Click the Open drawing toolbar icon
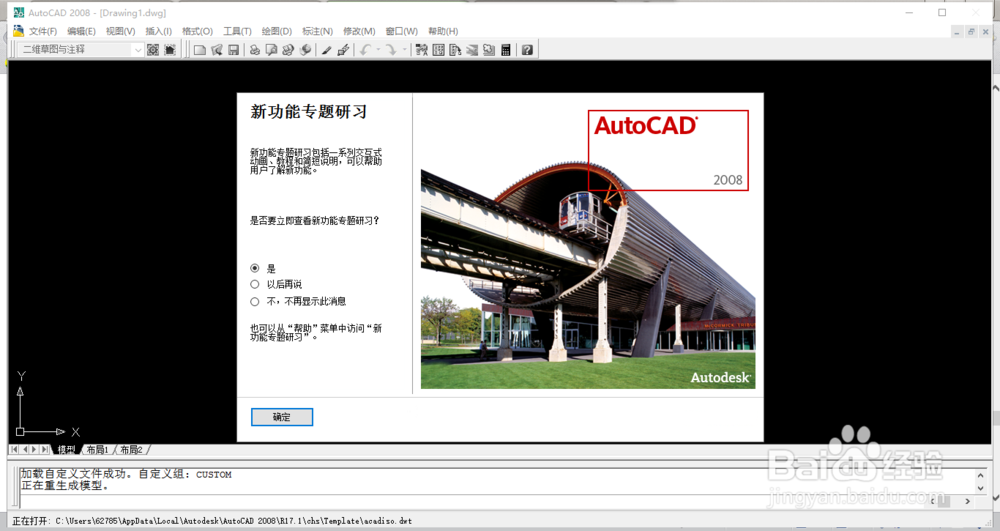Screen dimensions: 1000x531 217,50
